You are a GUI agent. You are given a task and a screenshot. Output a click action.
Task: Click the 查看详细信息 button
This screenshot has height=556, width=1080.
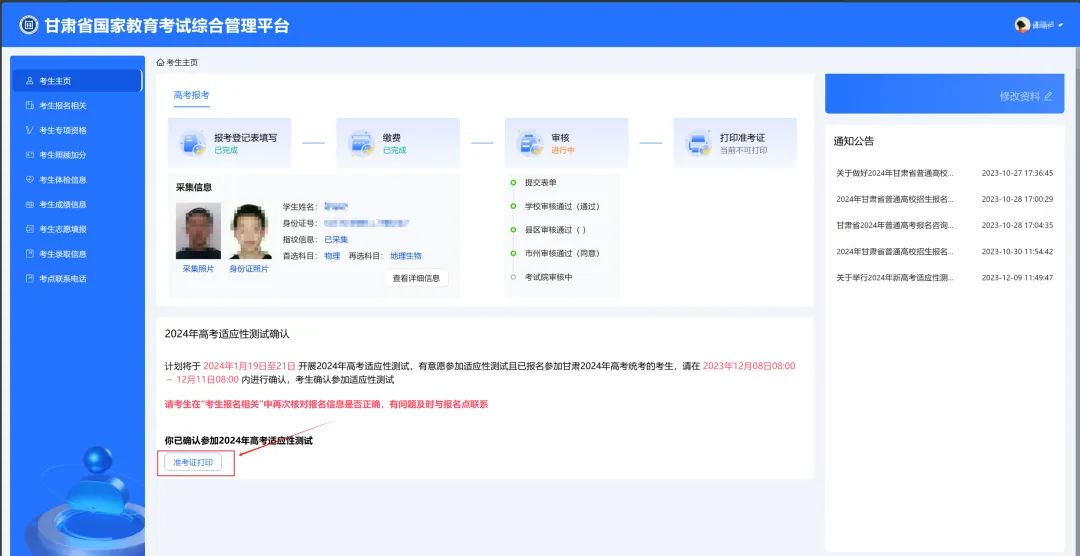416,278
